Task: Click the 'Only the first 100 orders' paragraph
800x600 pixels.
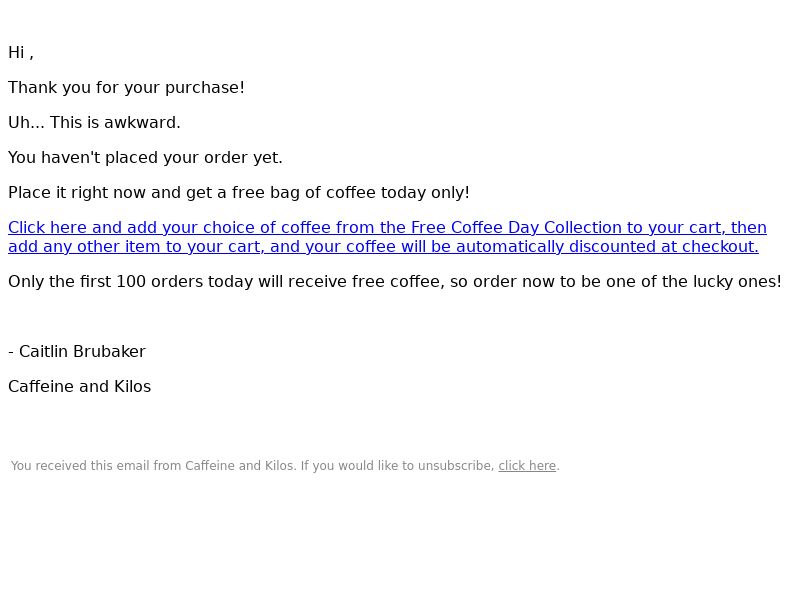Action: pyautogui.click(x=394, y=282)
